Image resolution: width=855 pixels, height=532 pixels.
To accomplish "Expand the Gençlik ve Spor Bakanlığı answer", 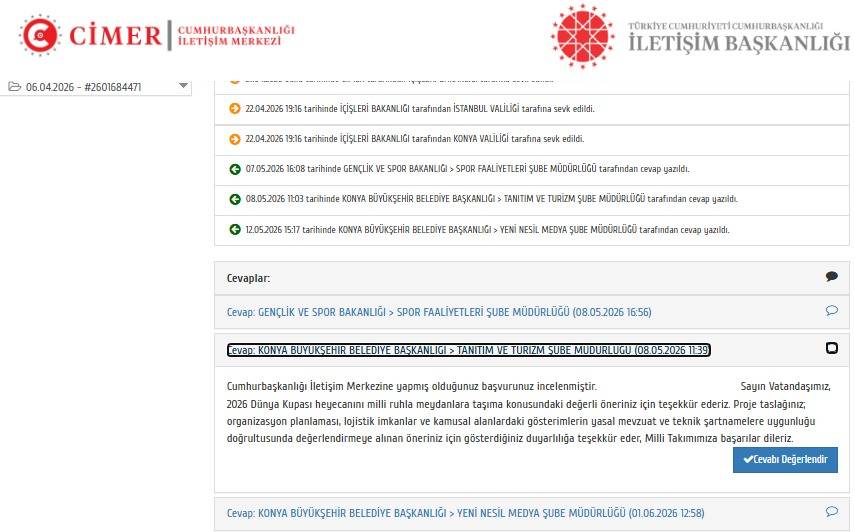I will [x=439, y=312].
